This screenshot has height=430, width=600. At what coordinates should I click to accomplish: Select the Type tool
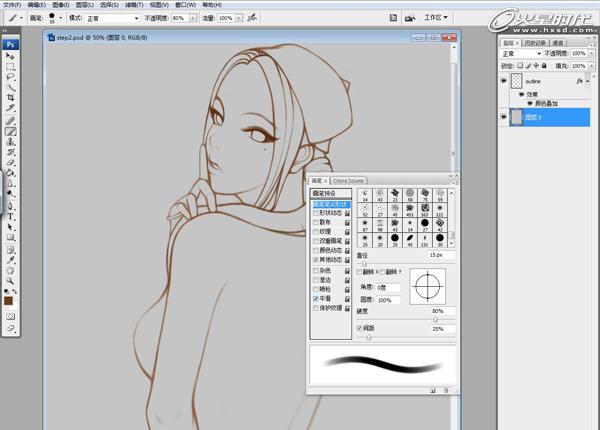[x=10, y=217]
